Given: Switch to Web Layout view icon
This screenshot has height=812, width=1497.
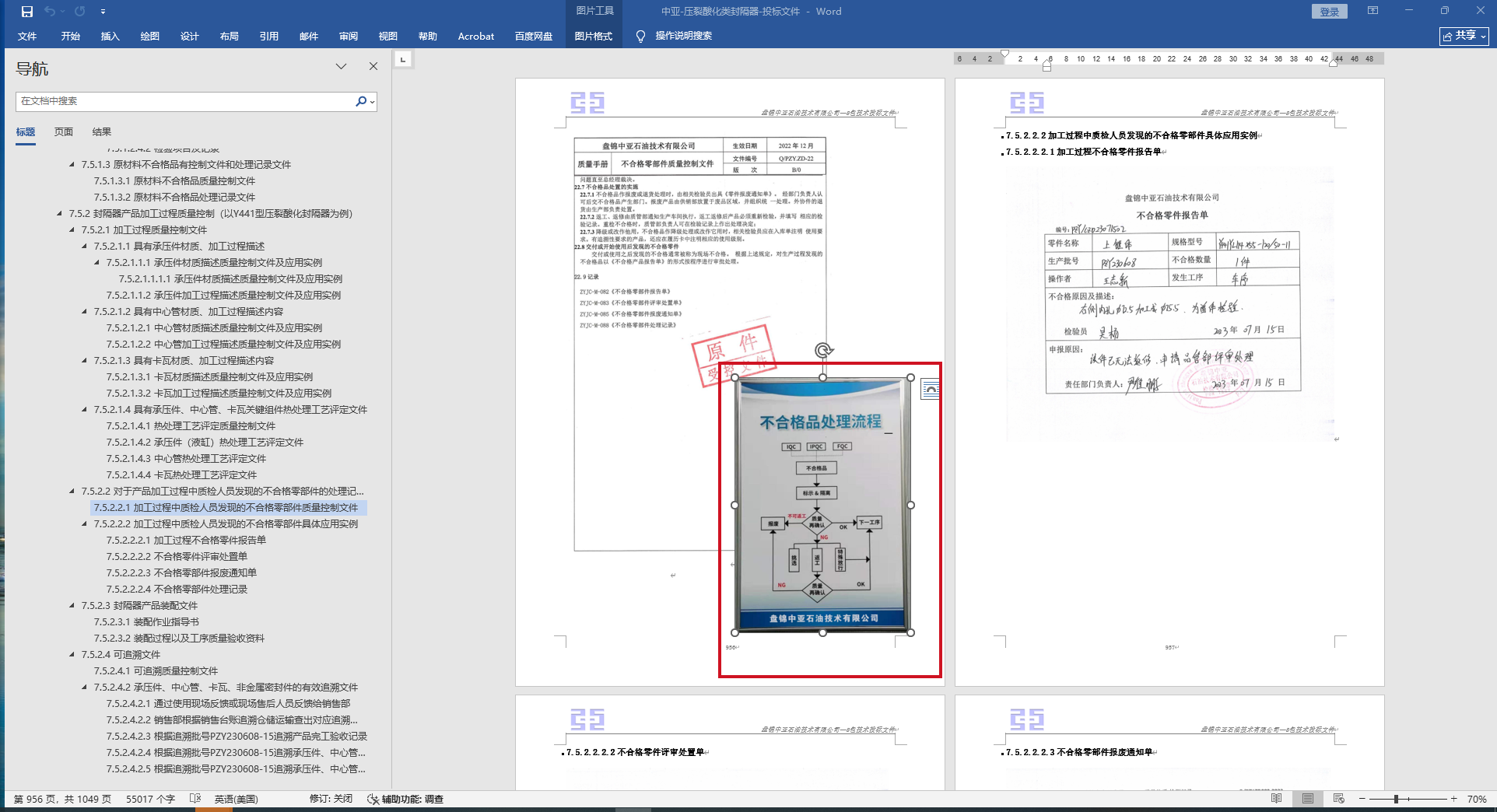Looking at the screenshot, I should pyautogui.click(x=1339, y=799).
